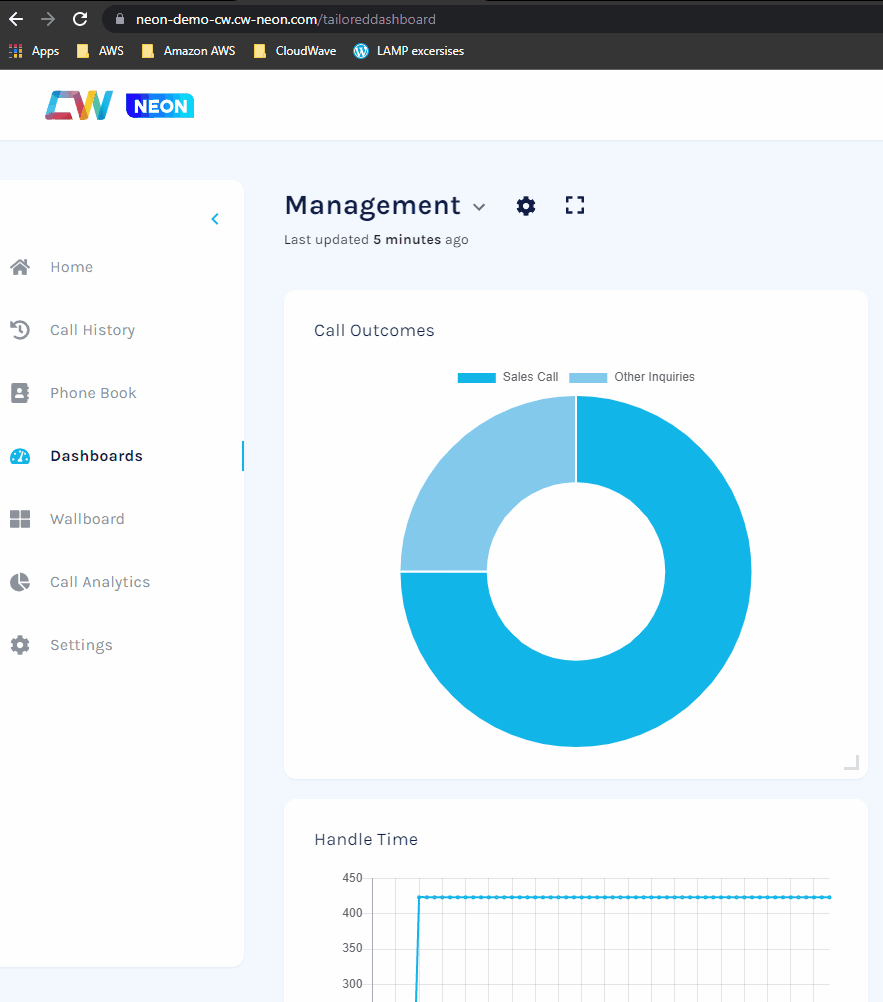The height and width of the screenshot is (1002, 883).
Task: Click the Call Outcomes widget resize handle
Action: point(851,762)
